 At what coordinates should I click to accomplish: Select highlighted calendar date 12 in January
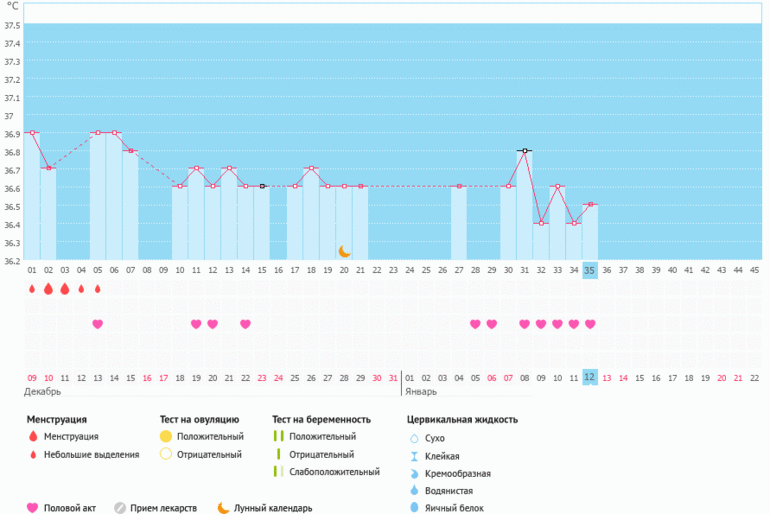[590, 377]
